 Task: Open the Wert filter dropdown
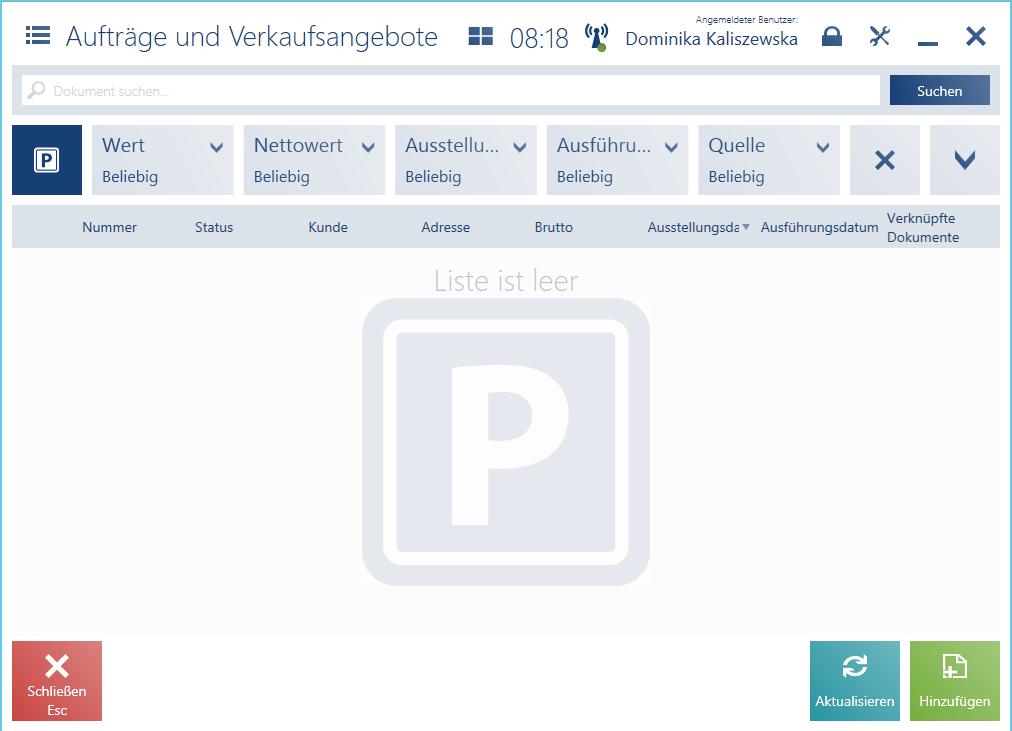(163, 160)
